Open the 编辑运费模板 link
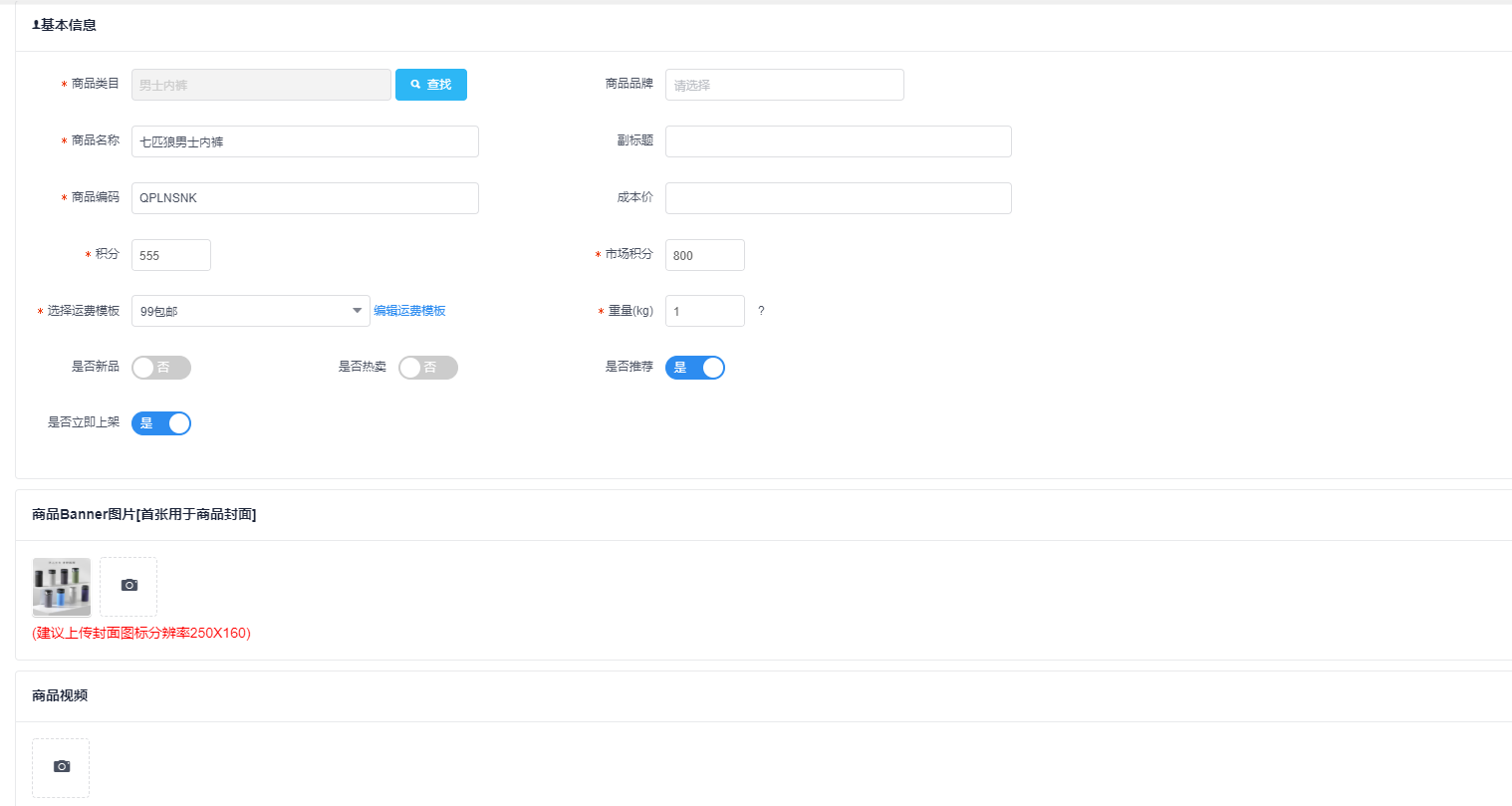This screenshot has width=1512, height=806. tap(409, 311)
